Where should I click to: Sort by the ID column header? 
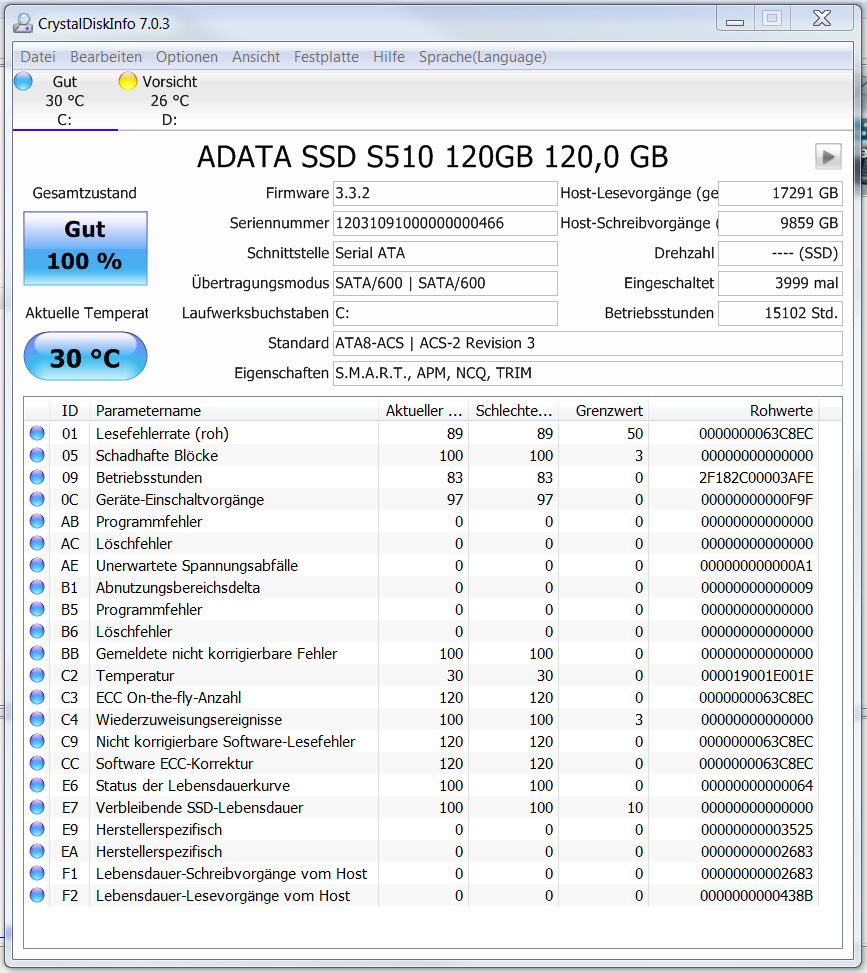pos(70,411)
